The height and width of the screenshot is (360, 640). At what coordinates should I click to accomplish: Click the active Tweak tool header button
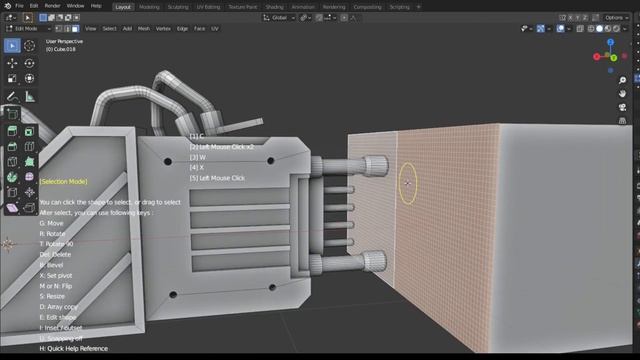click(27, 18)
